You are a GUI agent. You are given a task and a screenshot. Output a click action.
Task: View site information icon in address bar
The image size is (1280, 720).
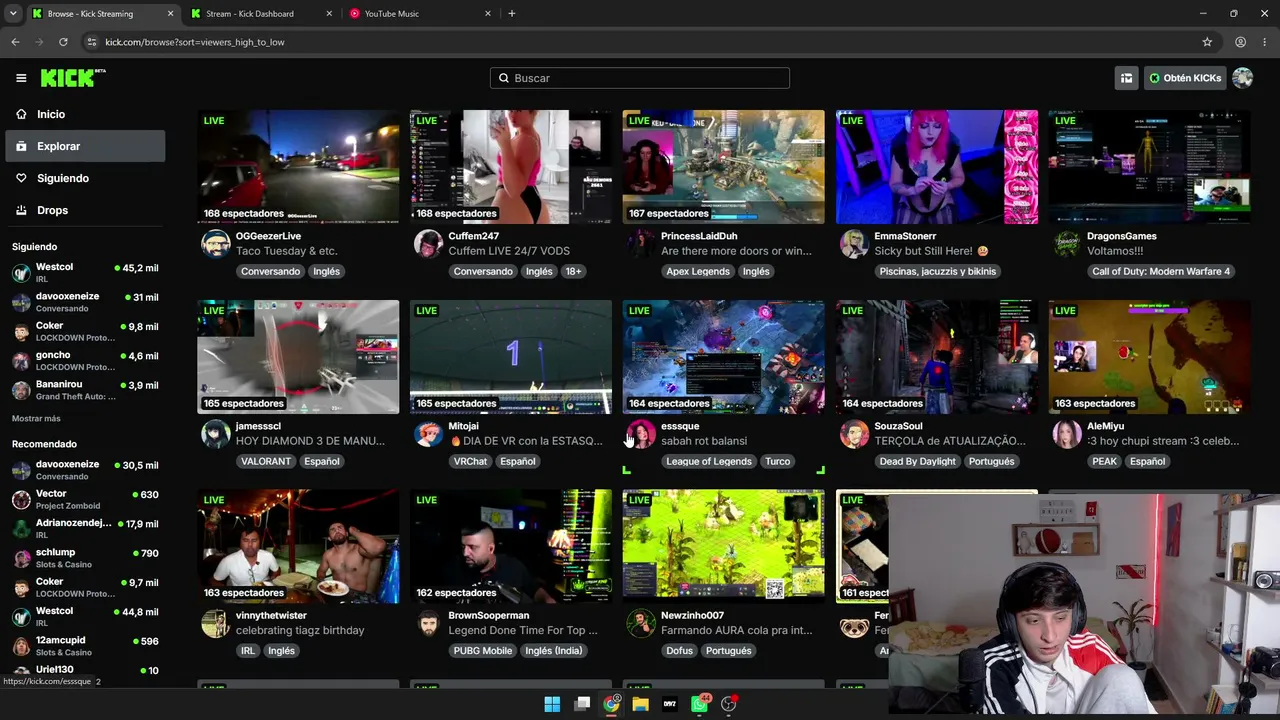point(92,42)
